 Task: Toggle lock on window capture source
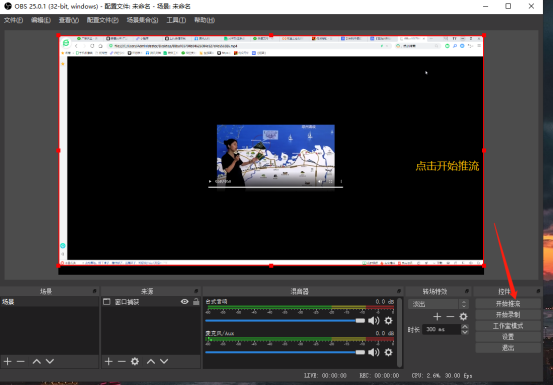(196, 301)
